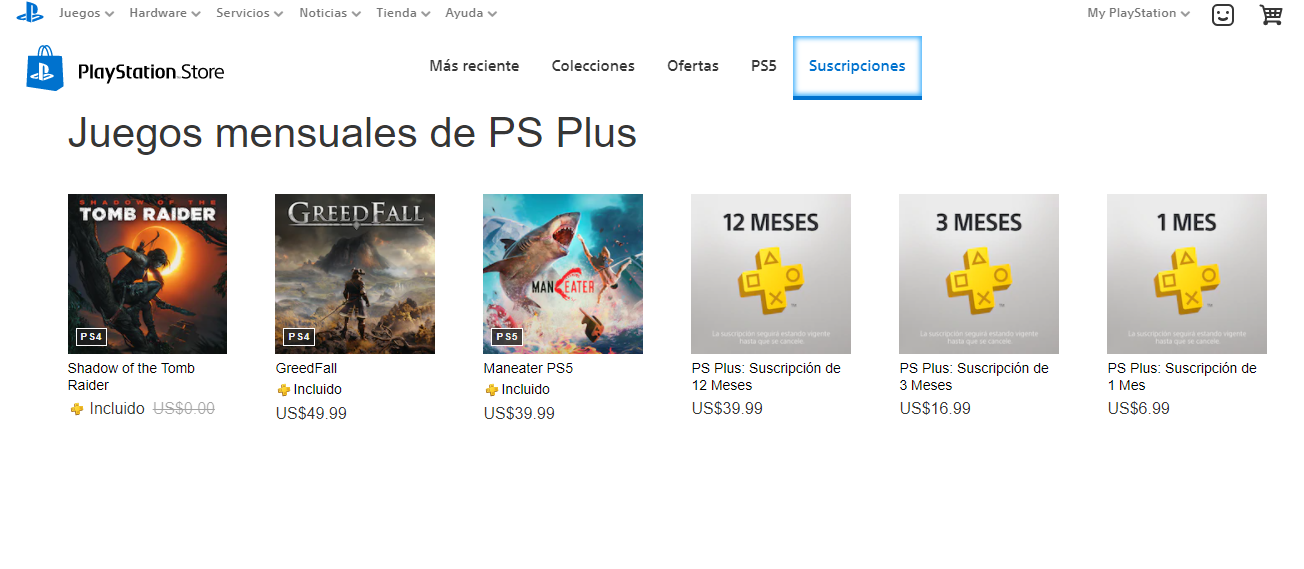Click PS Plus icon beside Tomb Raider Incluido

77,409
